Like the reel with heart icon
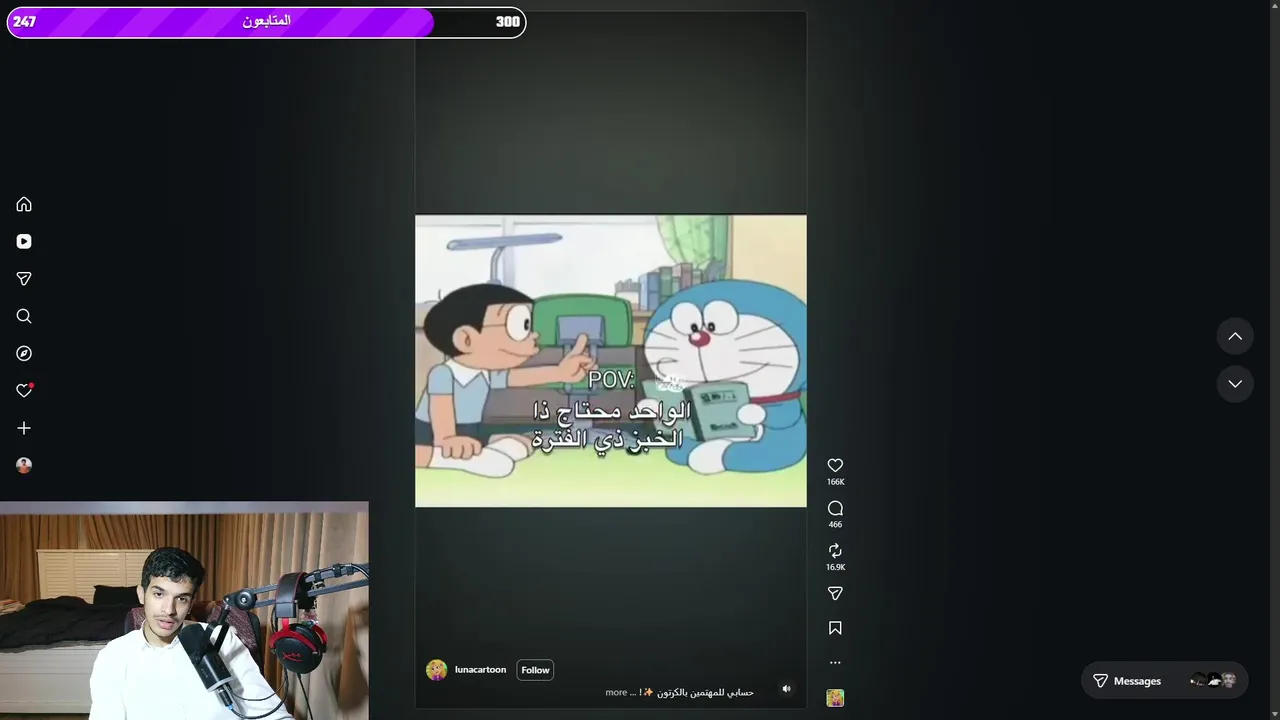Viewport: 1280px width, 720px height. (x=835, y=465)
